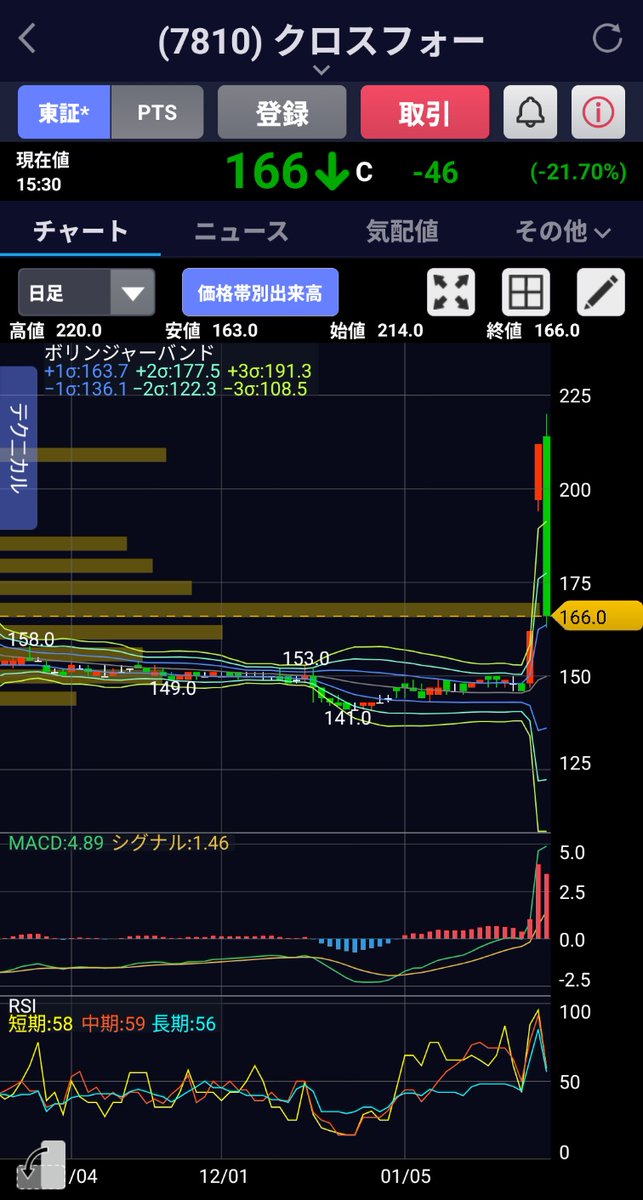Tap the 長期:56 RSI value
643x1200 pixels.
click(x=184, y=1024)
